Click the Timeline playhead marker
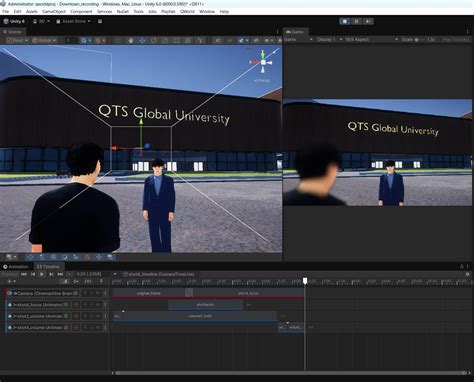The width and height of the screenshot is (474, 382). [x=305, y=281]
